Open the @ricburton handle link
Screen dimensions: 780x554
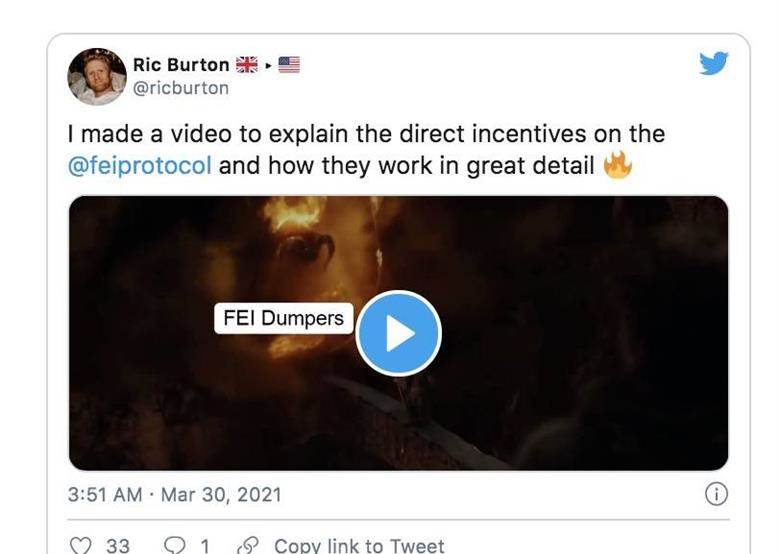coord(181,88)
